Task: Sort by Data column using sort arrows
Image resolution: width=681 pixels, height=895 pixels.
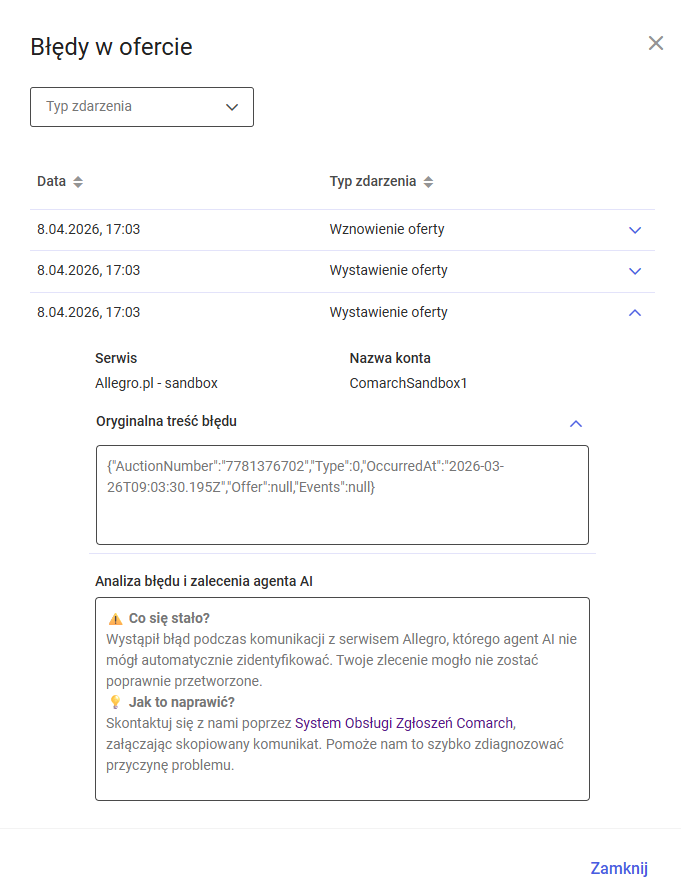Action: click(x=78, y=182)
